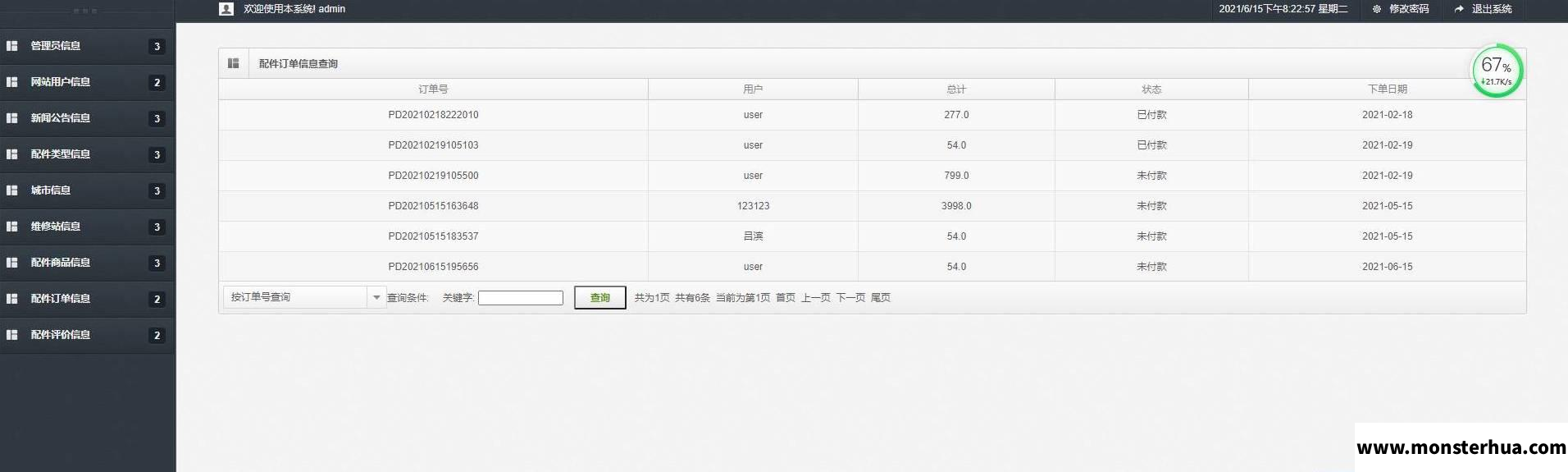Screen dimensions: 1568x472
Task: Click the grid icon beside 网站用户信息
Action: 12,82
